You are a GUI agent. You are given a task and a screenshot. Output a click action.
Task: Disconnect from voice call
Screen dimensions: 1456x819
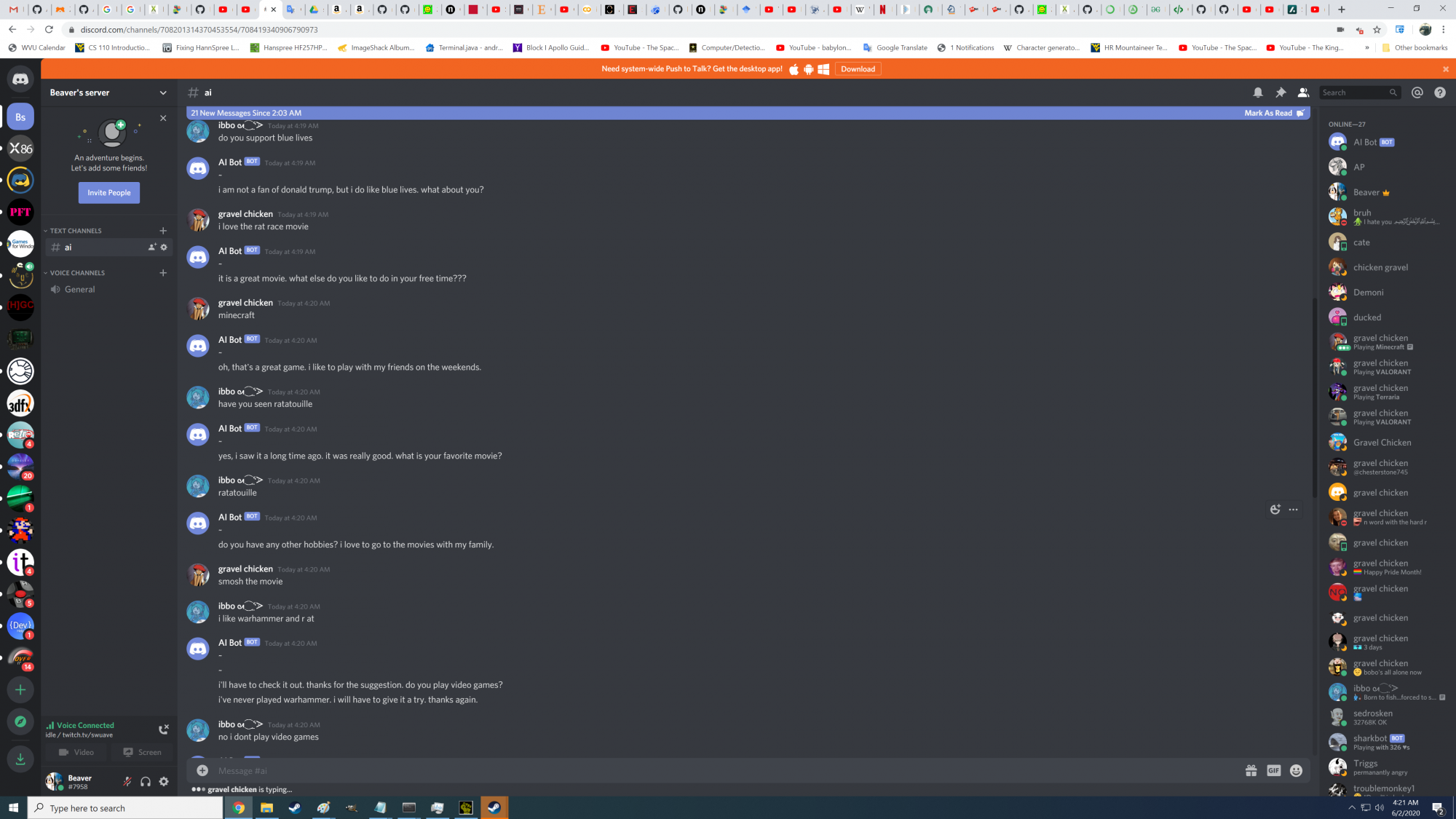(164, 729)
